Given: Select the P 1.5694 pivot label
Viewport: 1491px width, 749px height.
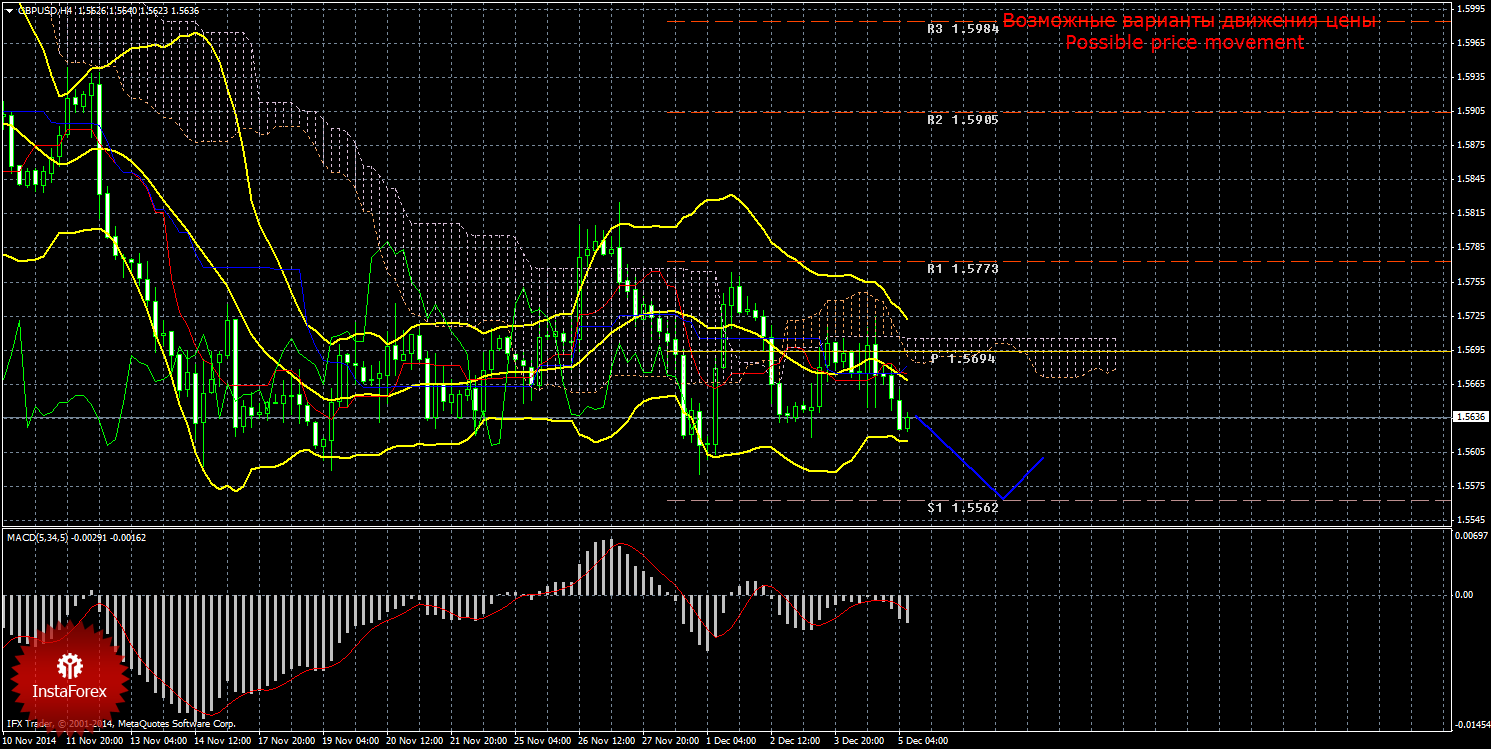Looking at the screenshot, I should (962, 358).
